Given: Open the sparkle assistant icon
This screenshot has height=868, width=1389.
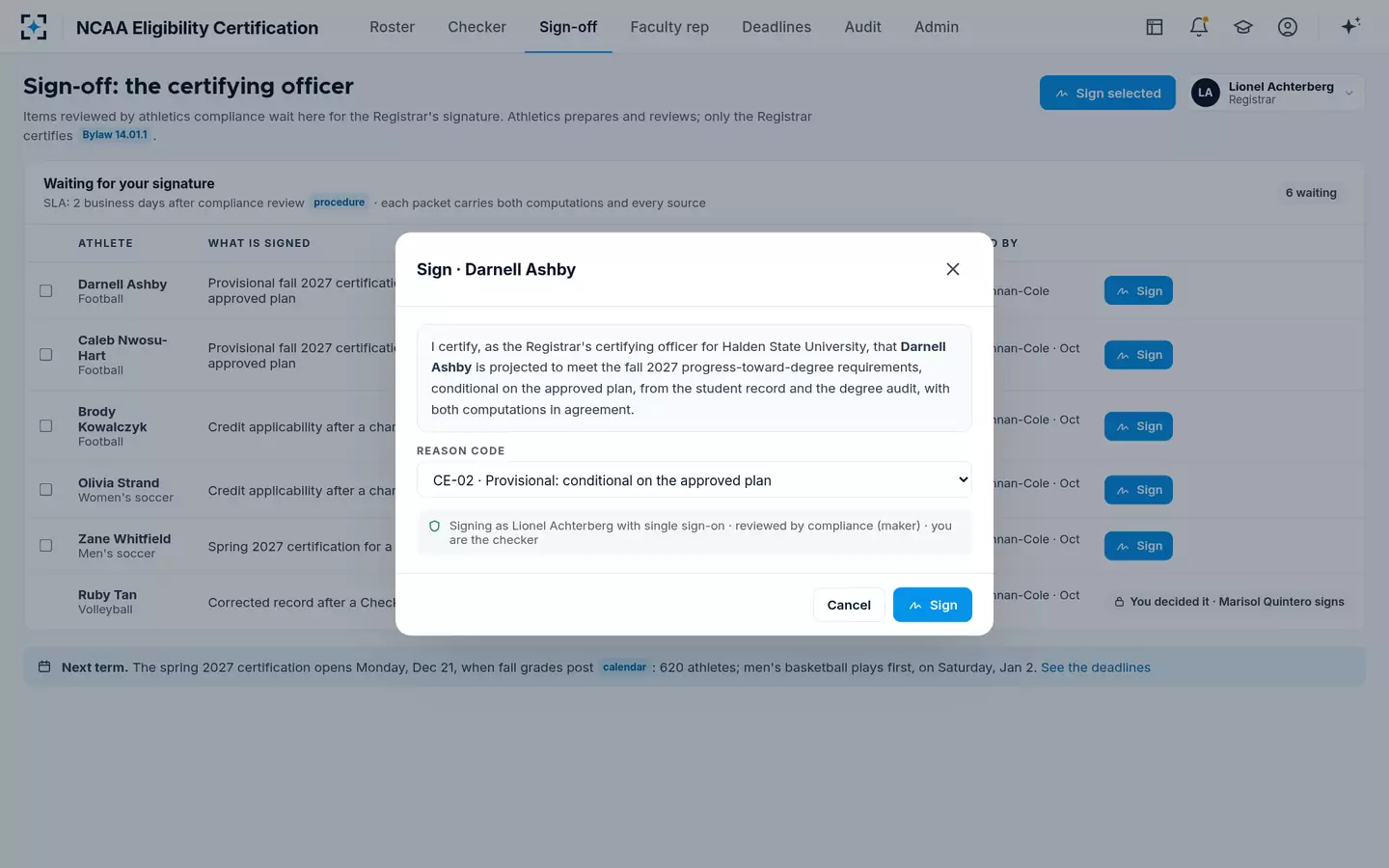Looking at the screenshot, I should coord(1350,26).
